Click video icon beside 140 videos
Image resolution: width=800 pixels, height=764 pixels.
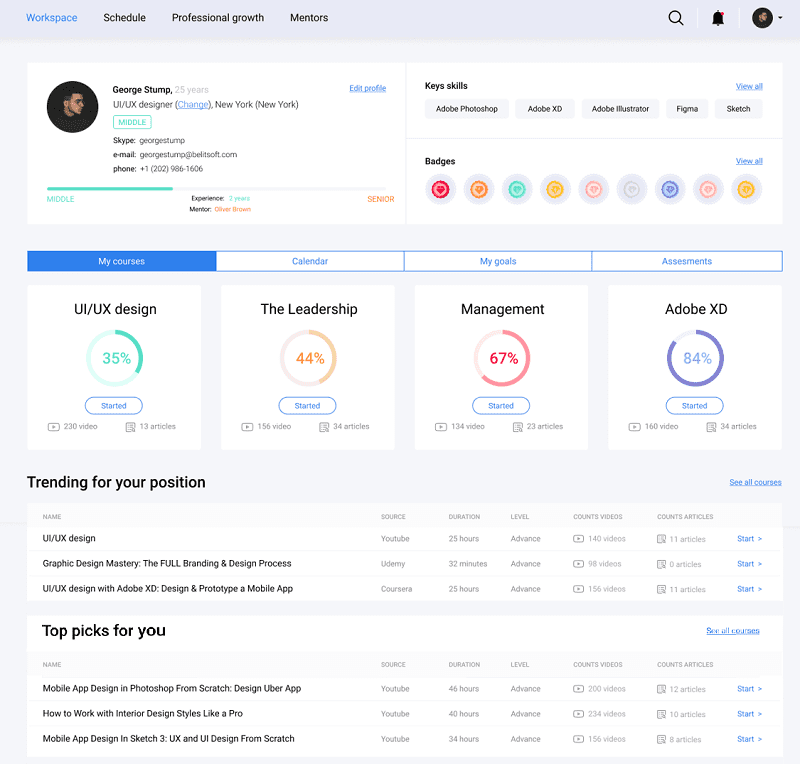pos(578,538)
